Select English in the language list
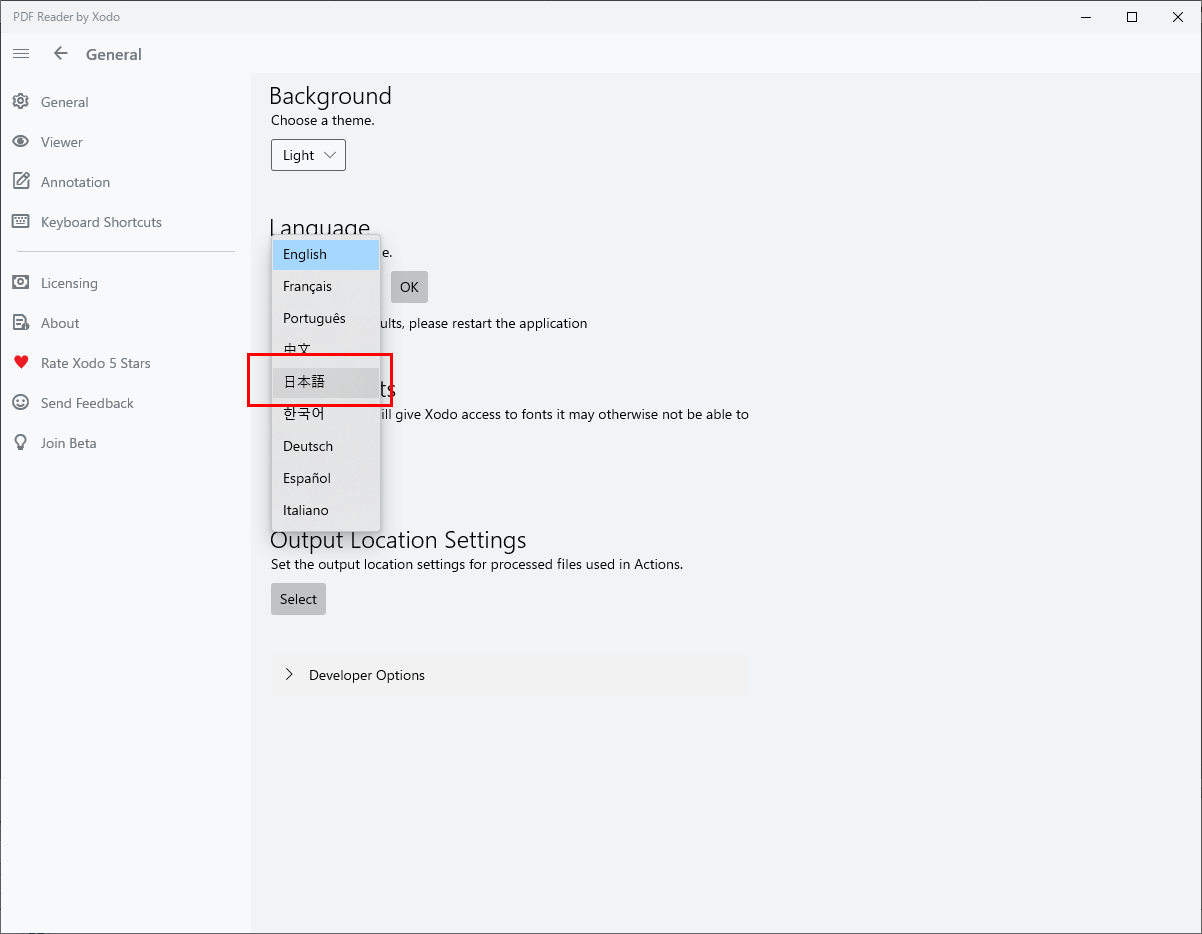Screen dimensions: 1202x934 click(326, 254)
